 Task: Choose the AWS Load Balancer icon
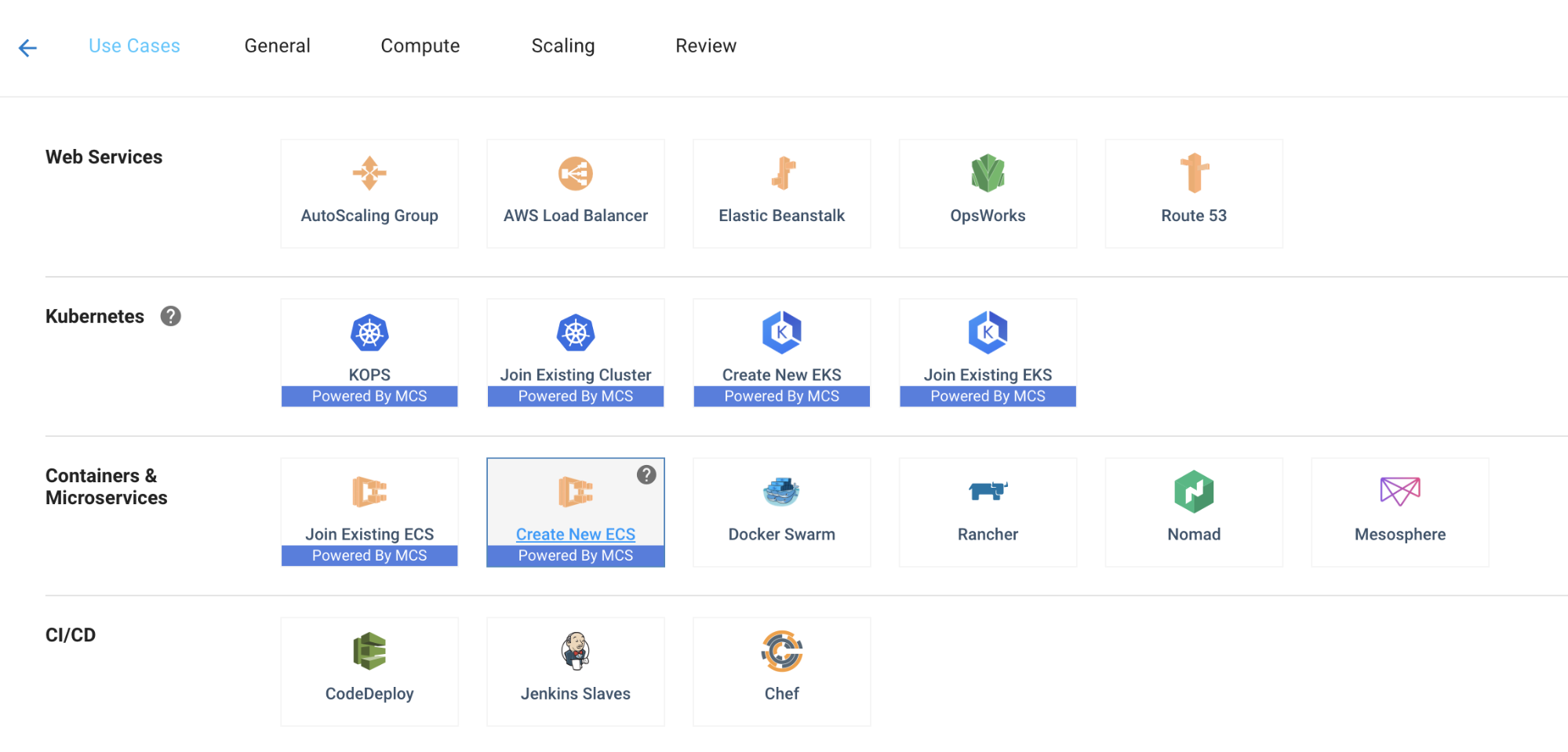[575, 173]
